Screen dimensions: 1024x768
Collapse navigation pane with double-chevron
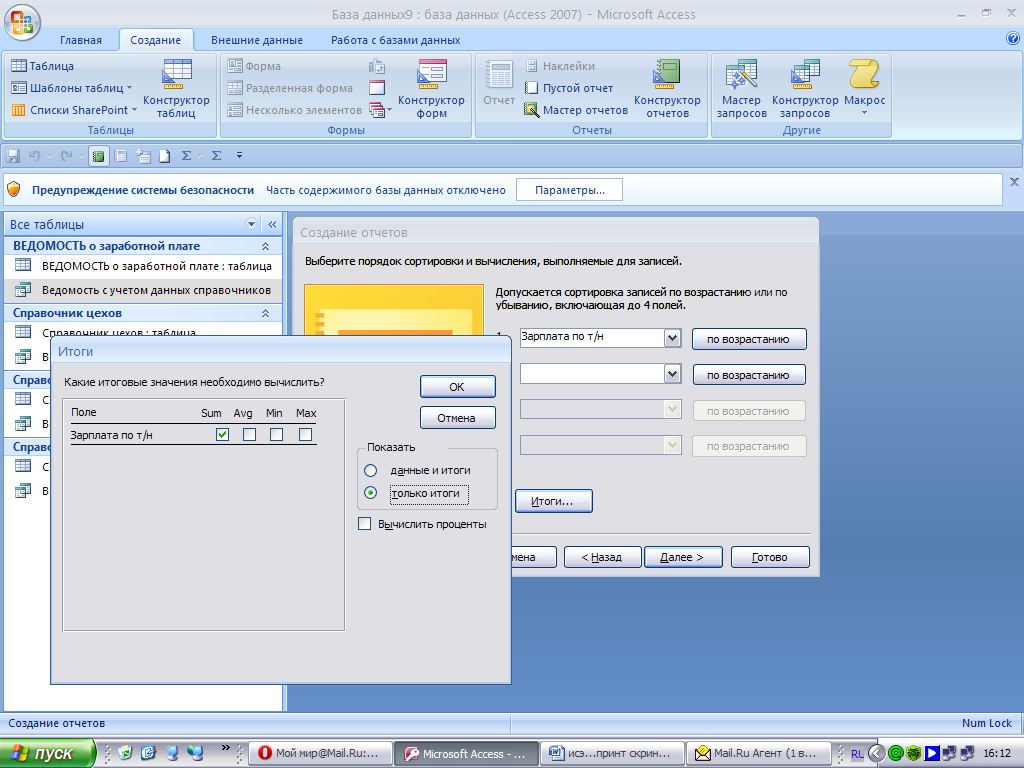pos(272,224)
